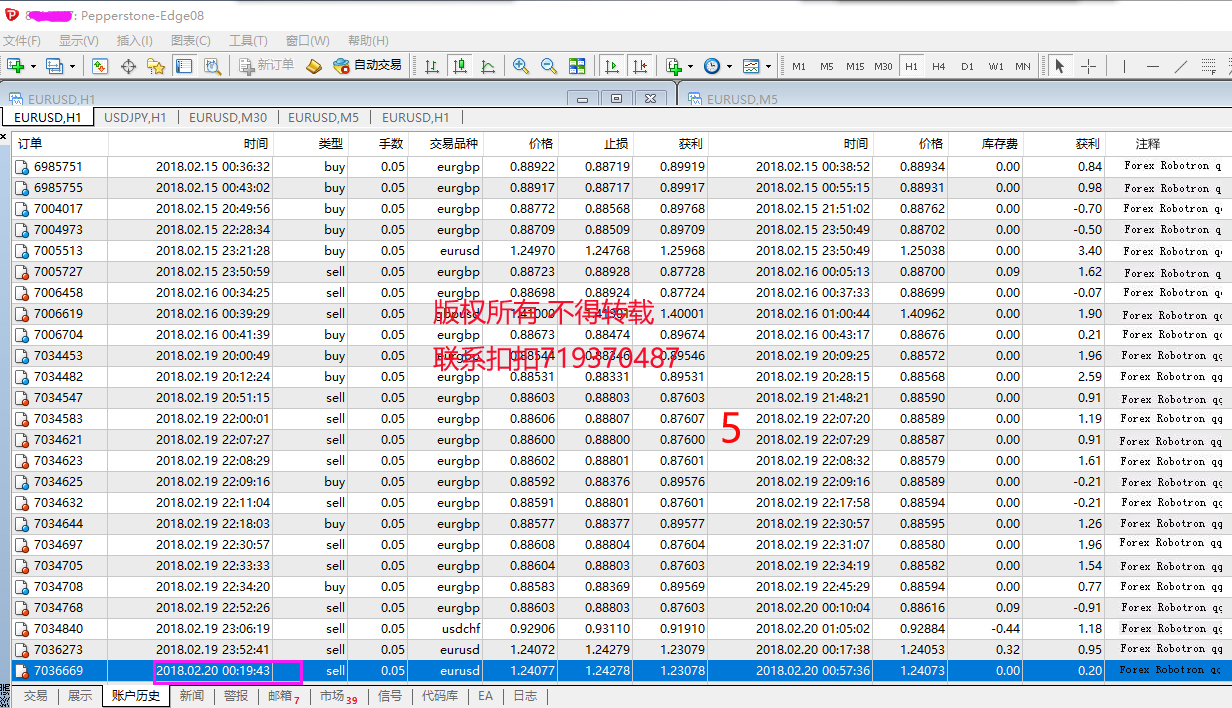1232x708 pixels.
Task: Expand the indicators dropdown arrow
Action: click(690, 66)
